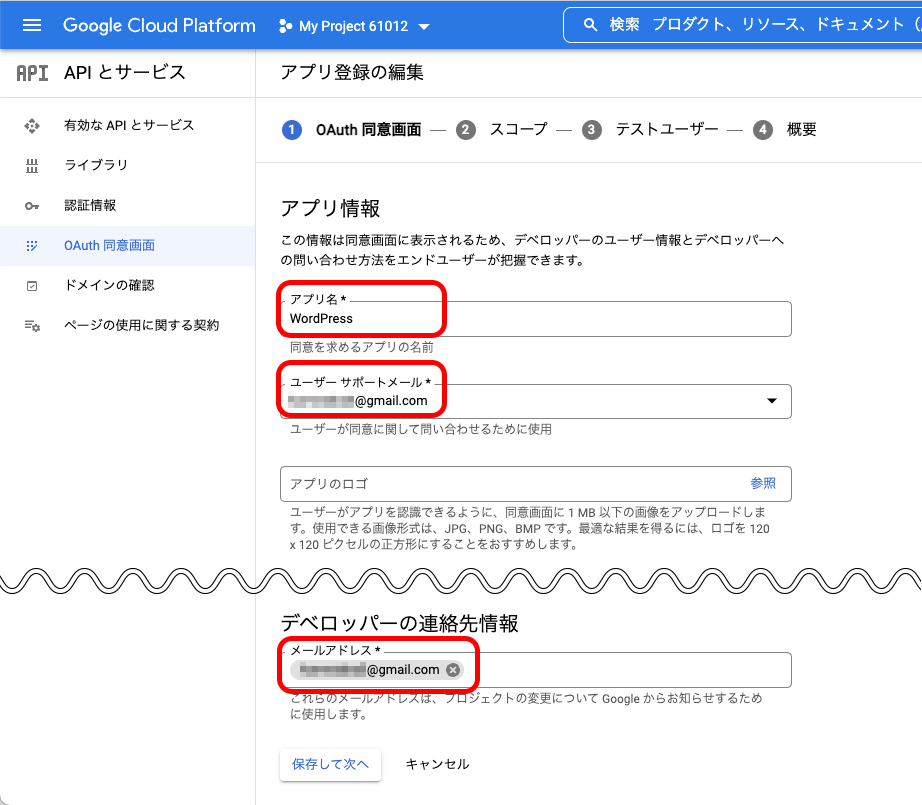Open 認証情報 in the sidebar menu
922x805 pixels.
click(x=90, y=206)
